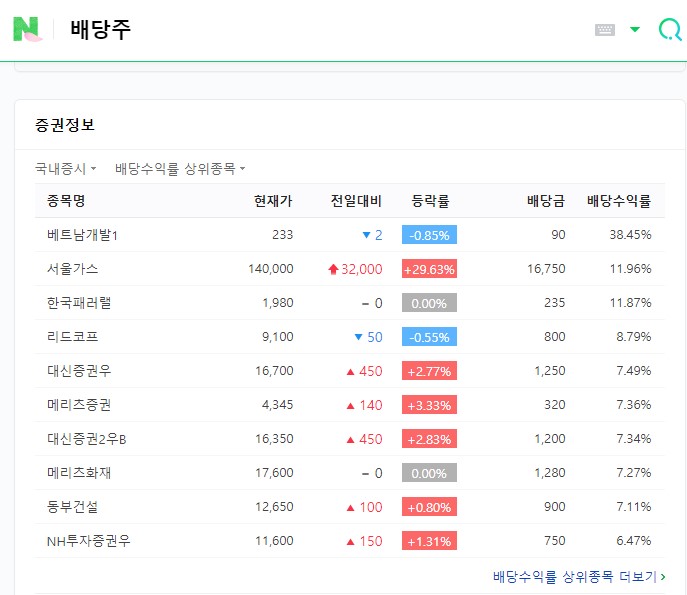Open 메리츠증권 stock page
The height and width of the screenshot is (595, 687).
[x=79, y=404]
